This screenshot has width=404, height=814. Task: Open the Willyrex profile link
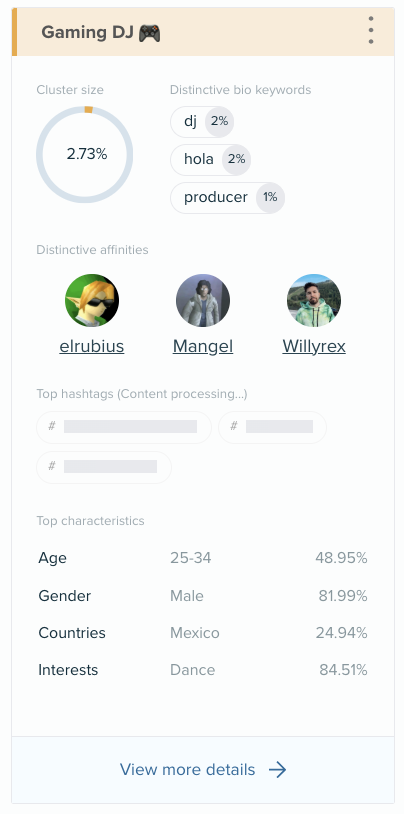coord(314,346)
